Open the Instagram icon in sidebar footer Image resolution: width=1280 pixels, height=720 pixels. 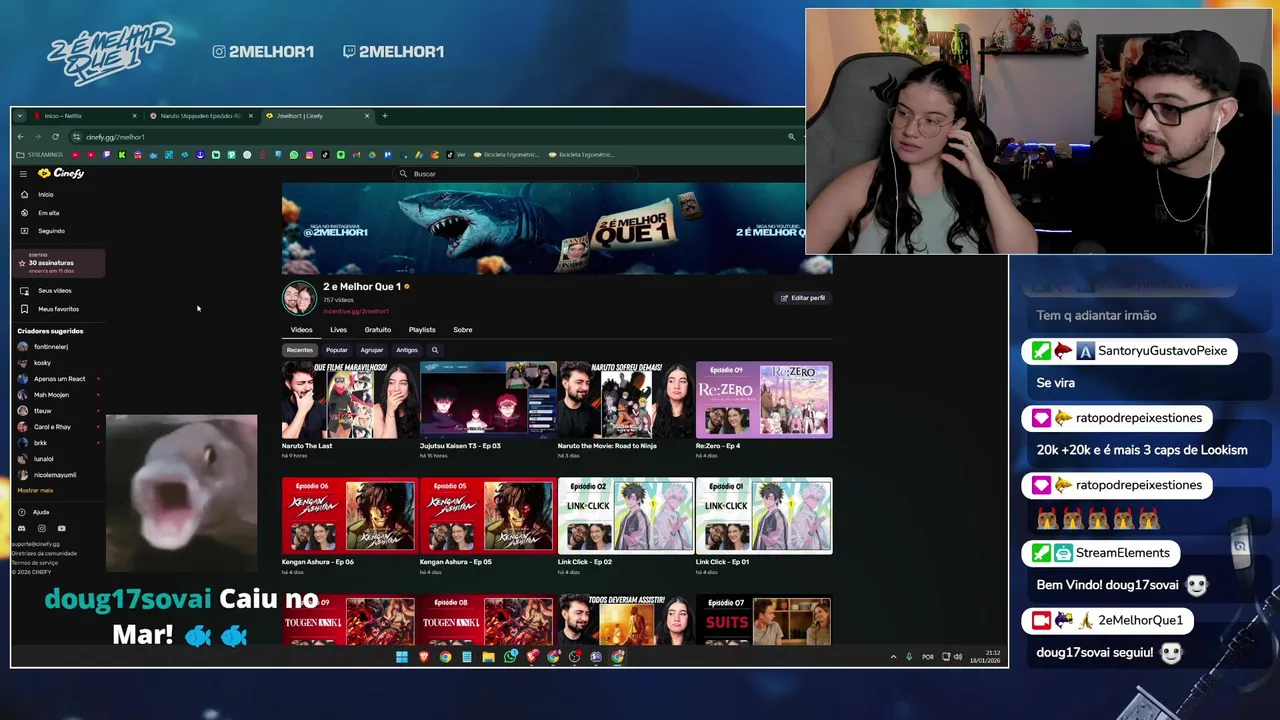[41, 529]
